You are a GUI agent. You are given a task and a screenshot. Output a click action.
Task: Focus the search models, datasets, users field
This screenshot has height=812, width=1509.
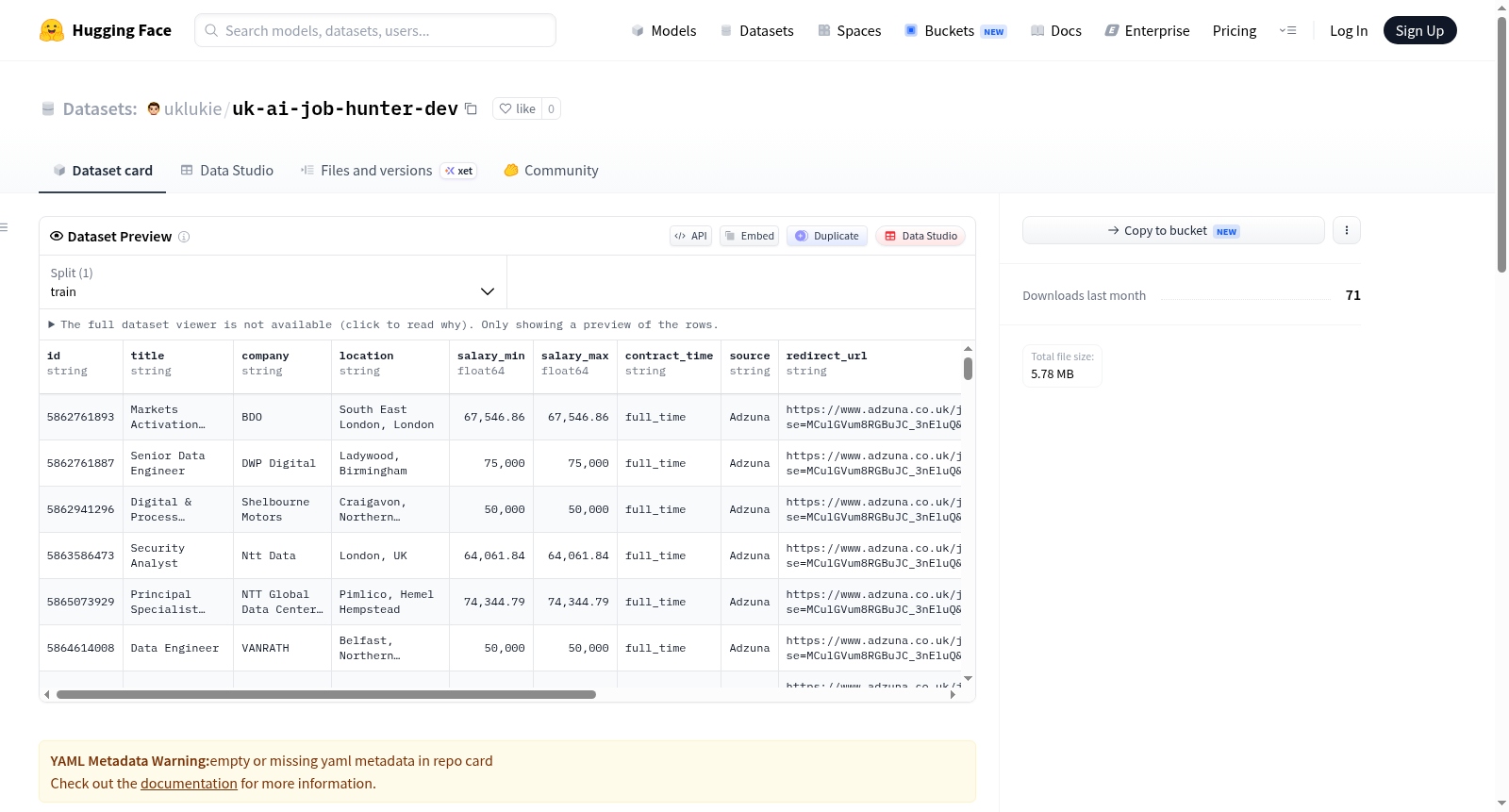tap(375, 30)
